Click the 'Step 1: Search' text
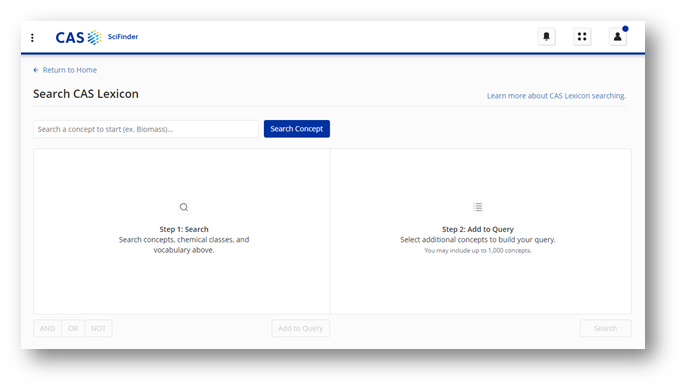 (x=184, y=229)
